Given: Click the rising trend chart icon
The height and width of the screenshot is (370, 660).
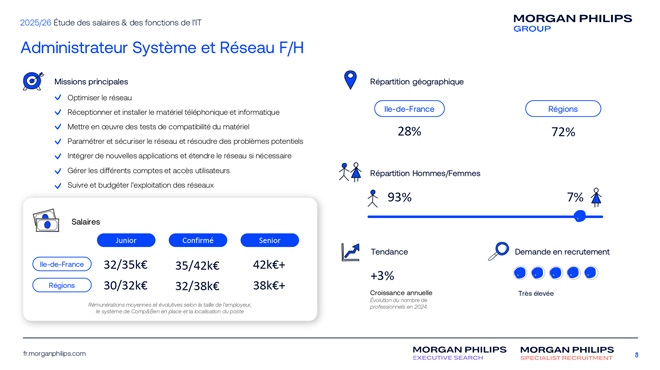Looking at the screenshot, I should [351, 252].
